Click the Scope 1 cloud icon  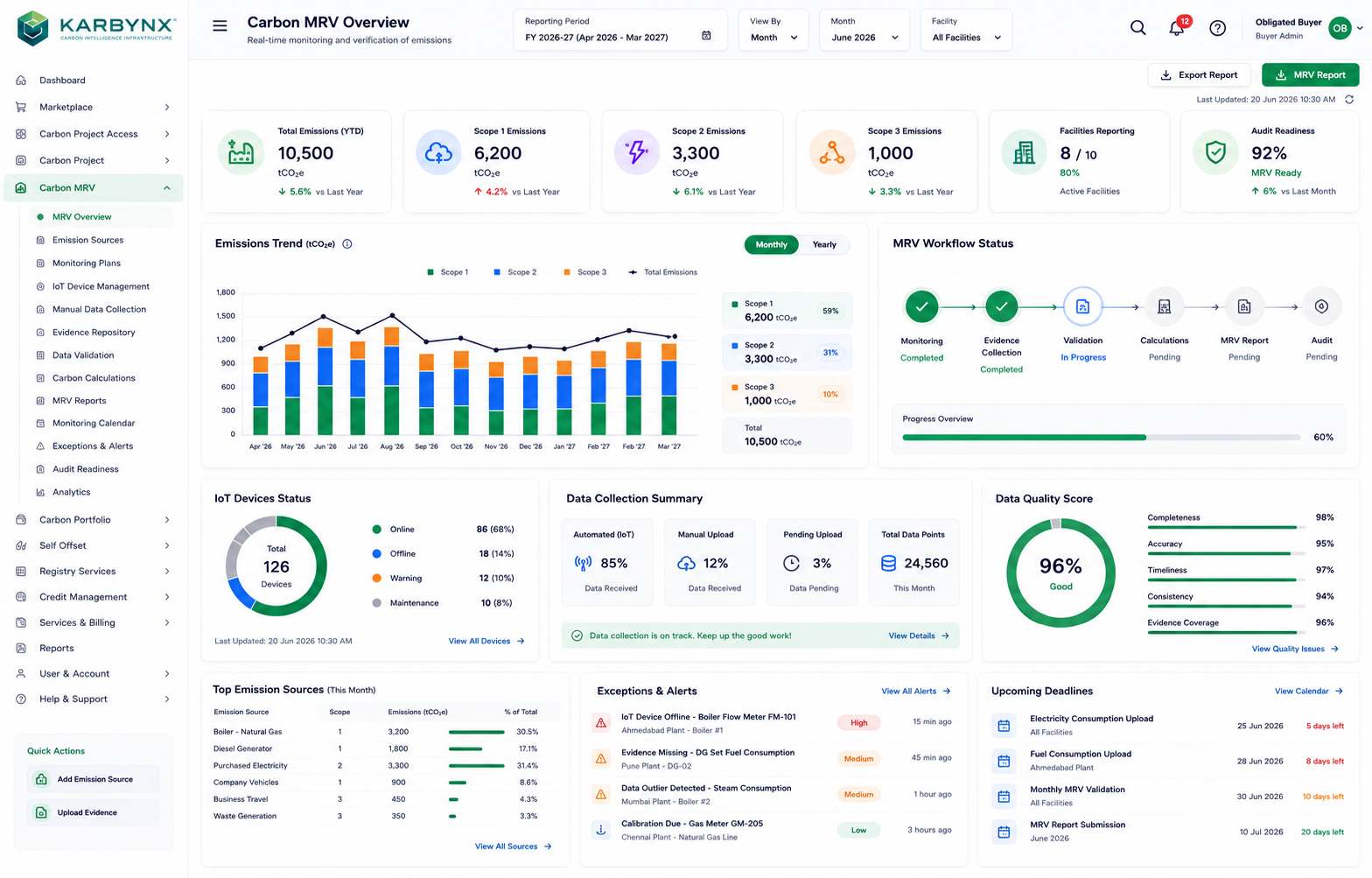click(x=438, y=152)
